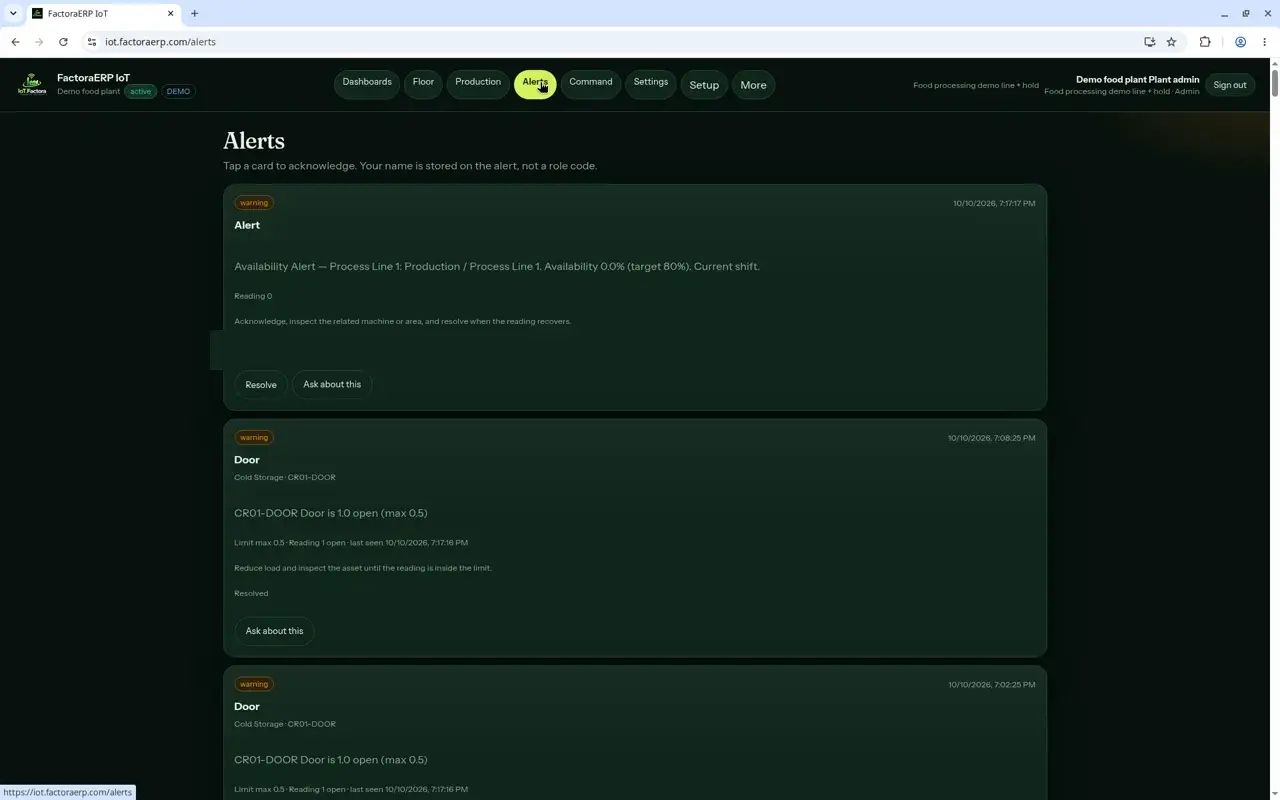The width and height of the screenshot is (1280, 800).
Task: Open the More navigation menu
Action: point(753,85)
